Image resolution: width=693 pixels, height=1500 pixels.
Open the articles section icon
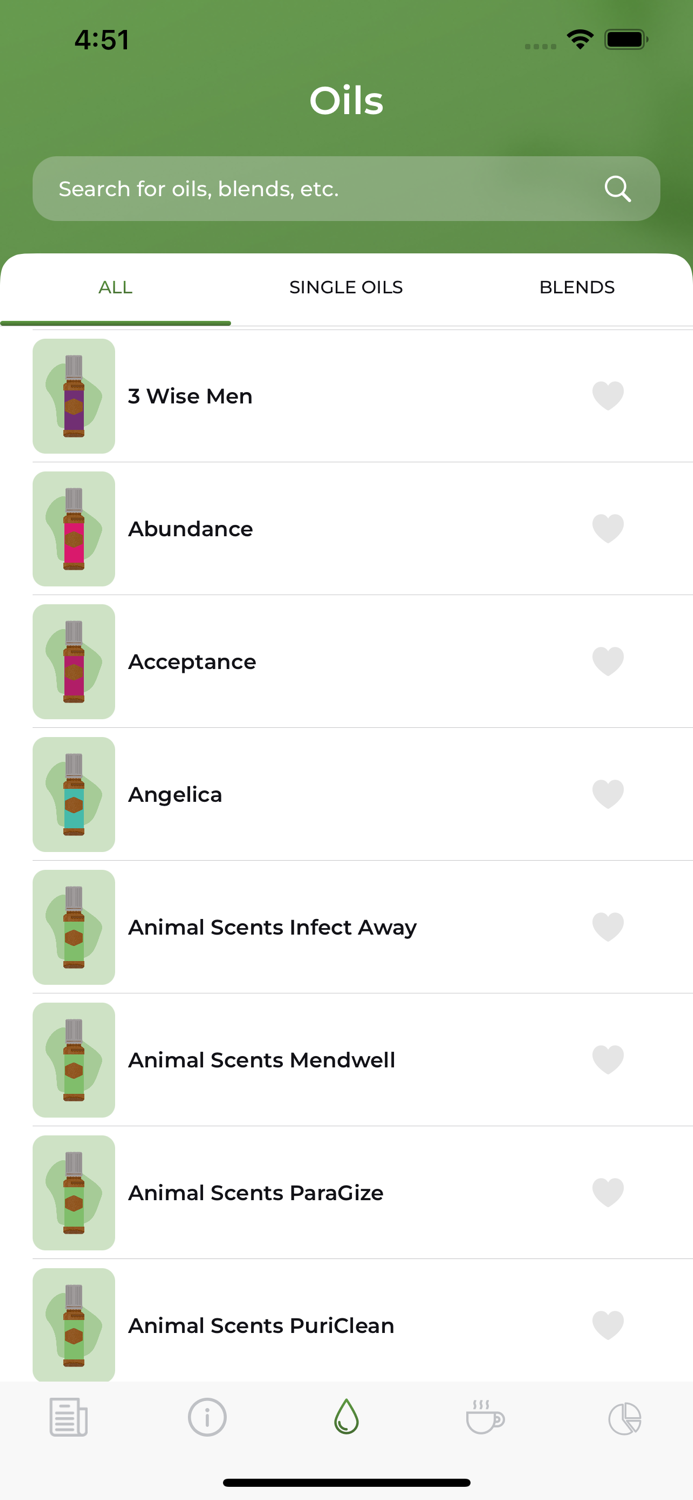coord(69,1417)
